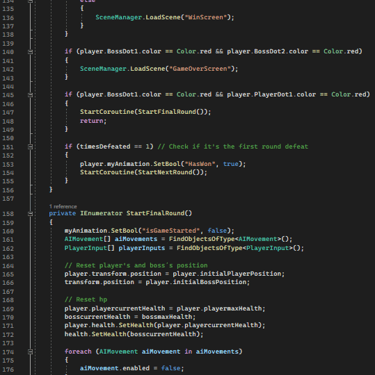Click line number 139 in the gutter

point(8,44)
